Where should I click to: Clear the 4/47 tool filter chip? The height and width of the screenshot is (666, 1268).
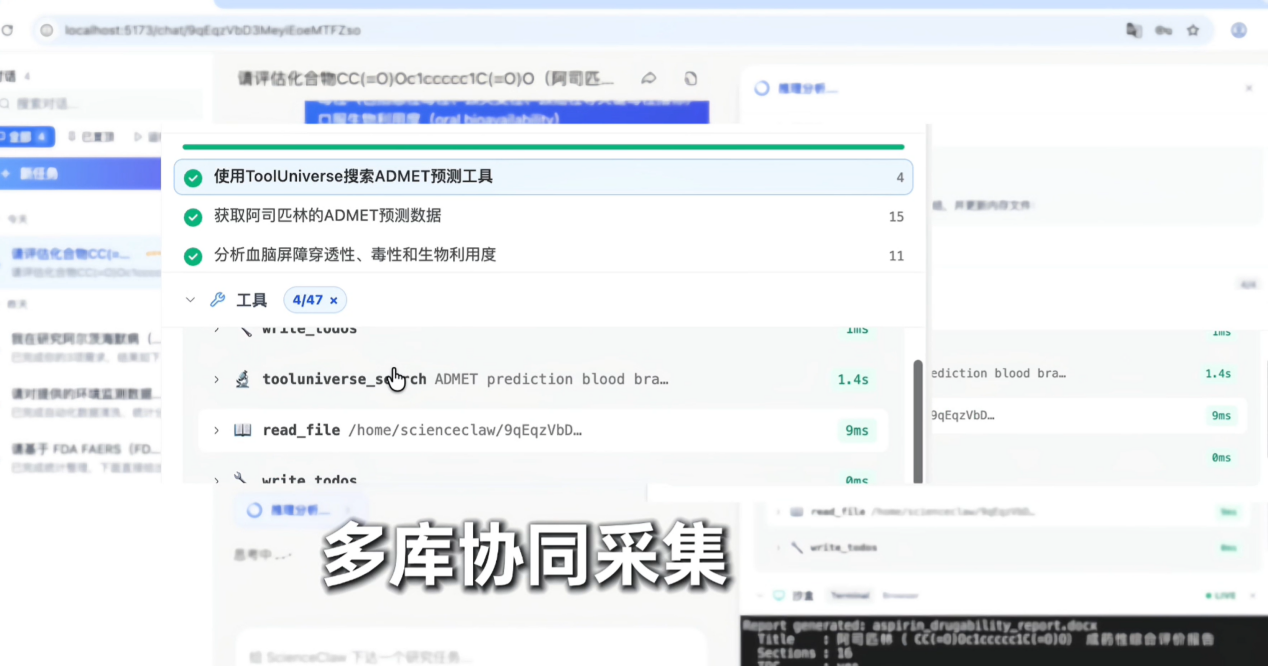[334, 300]
